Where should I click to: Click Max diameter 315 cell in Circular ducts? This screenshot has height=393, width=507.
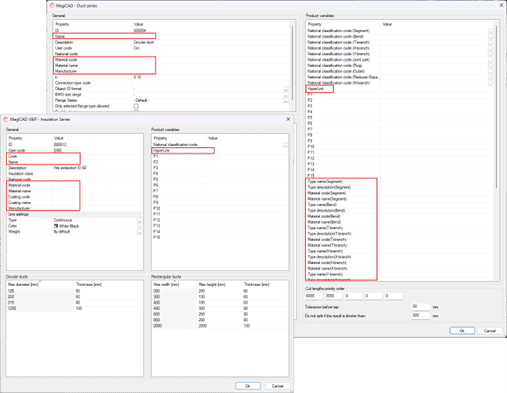(x=40, y=303)
